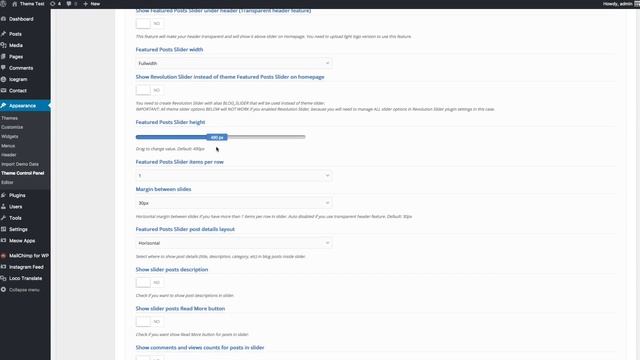Open Featured Posts Slider items per row dropdown

[233, 176]
